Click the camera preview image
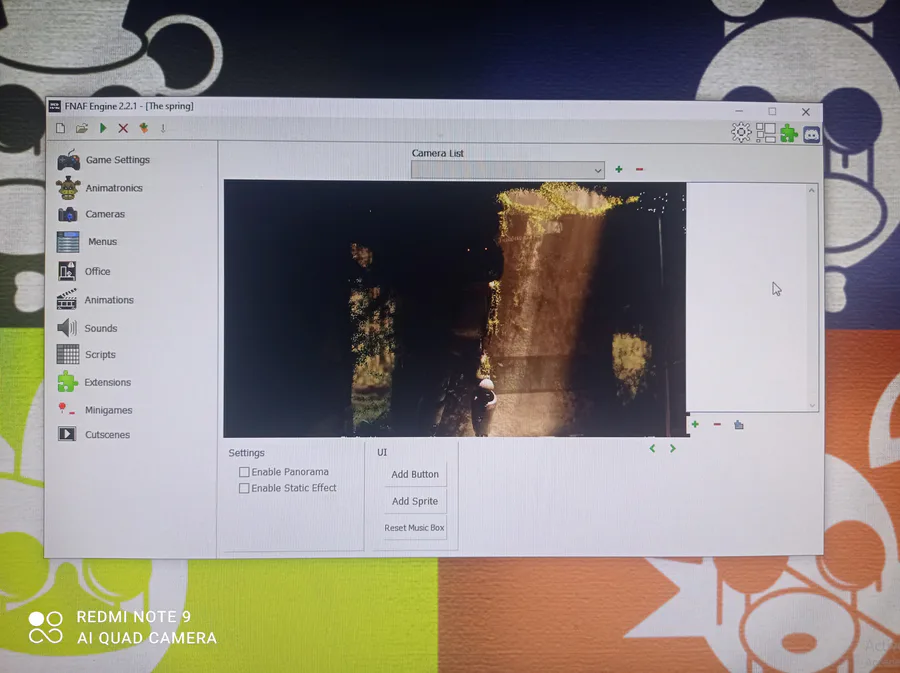900x673 pixels. coord(455,309)
